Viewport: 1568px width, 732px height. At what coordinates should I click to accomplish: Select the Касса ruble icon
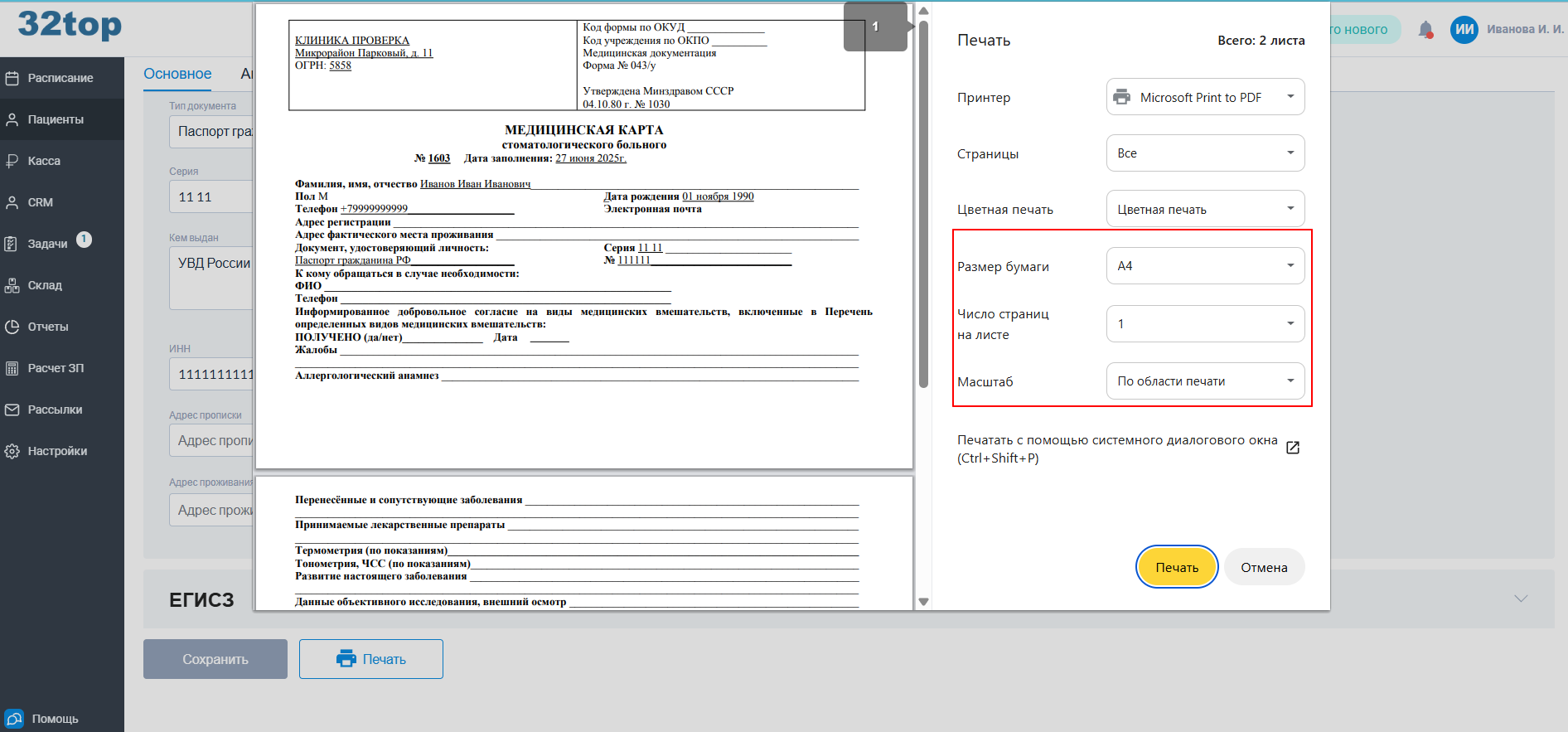tap(12, 161)
